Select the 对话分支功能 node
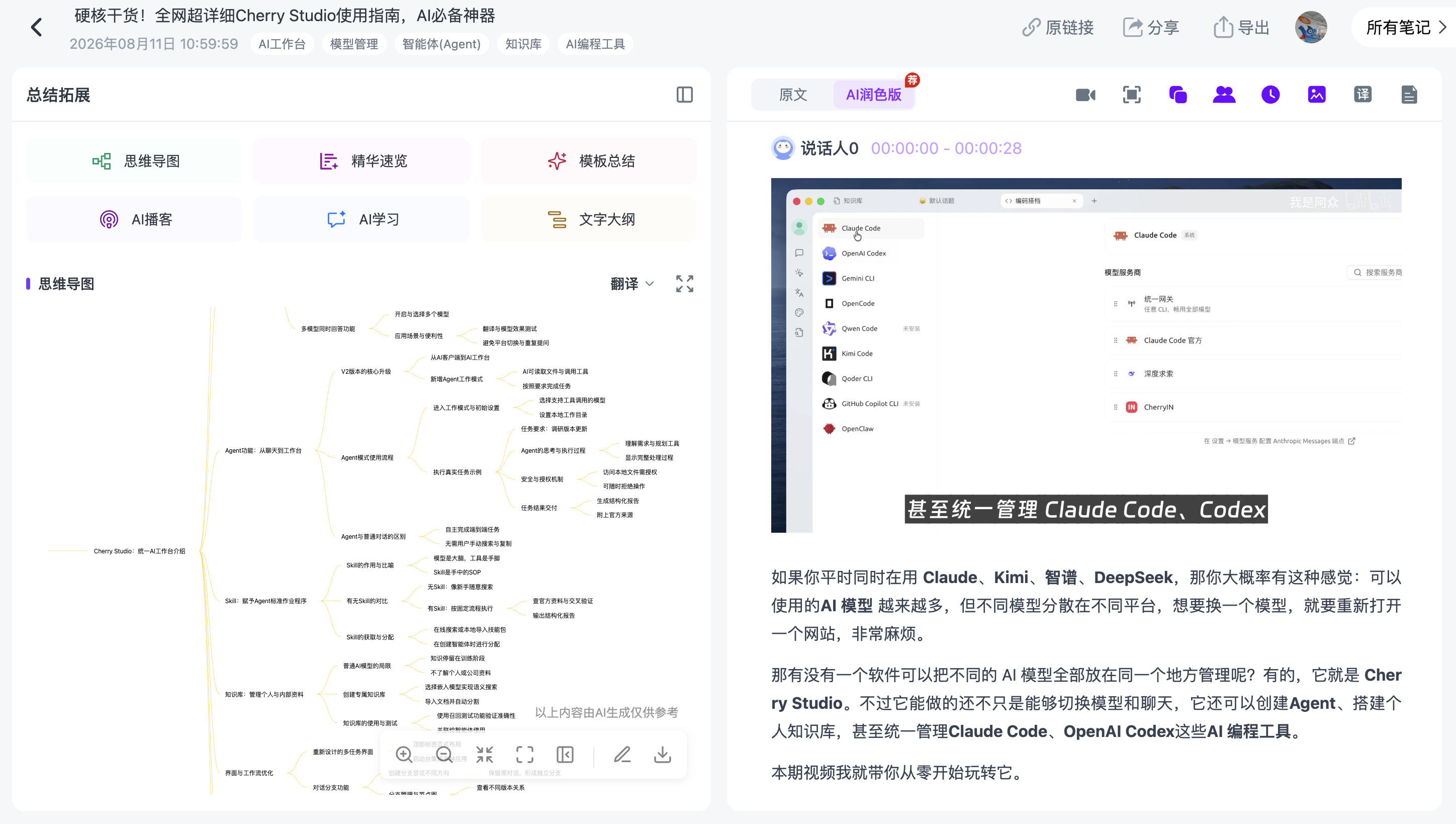The image size is (1456, 824). [x=331, y=788]
